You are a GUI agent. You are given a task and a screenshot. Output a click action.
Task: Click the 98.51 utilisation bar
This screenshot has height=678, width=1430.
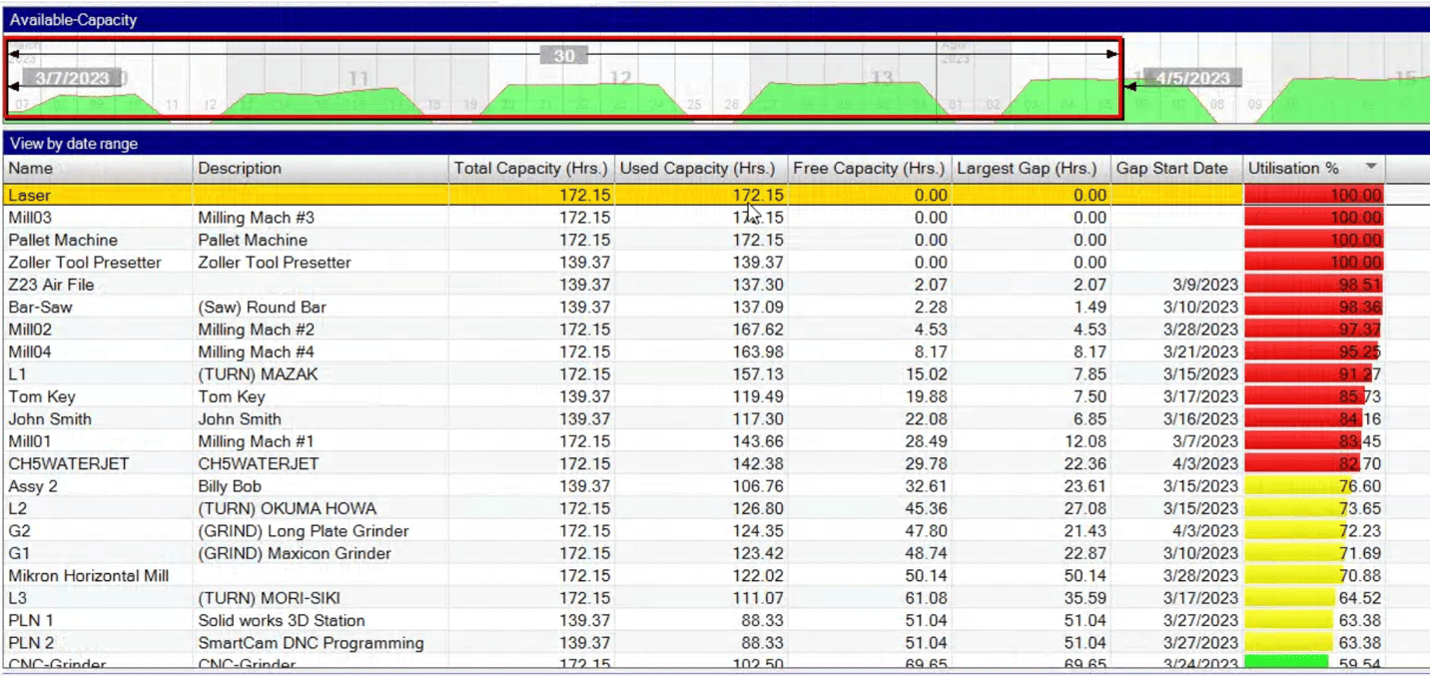click(x=1313, y=285)
